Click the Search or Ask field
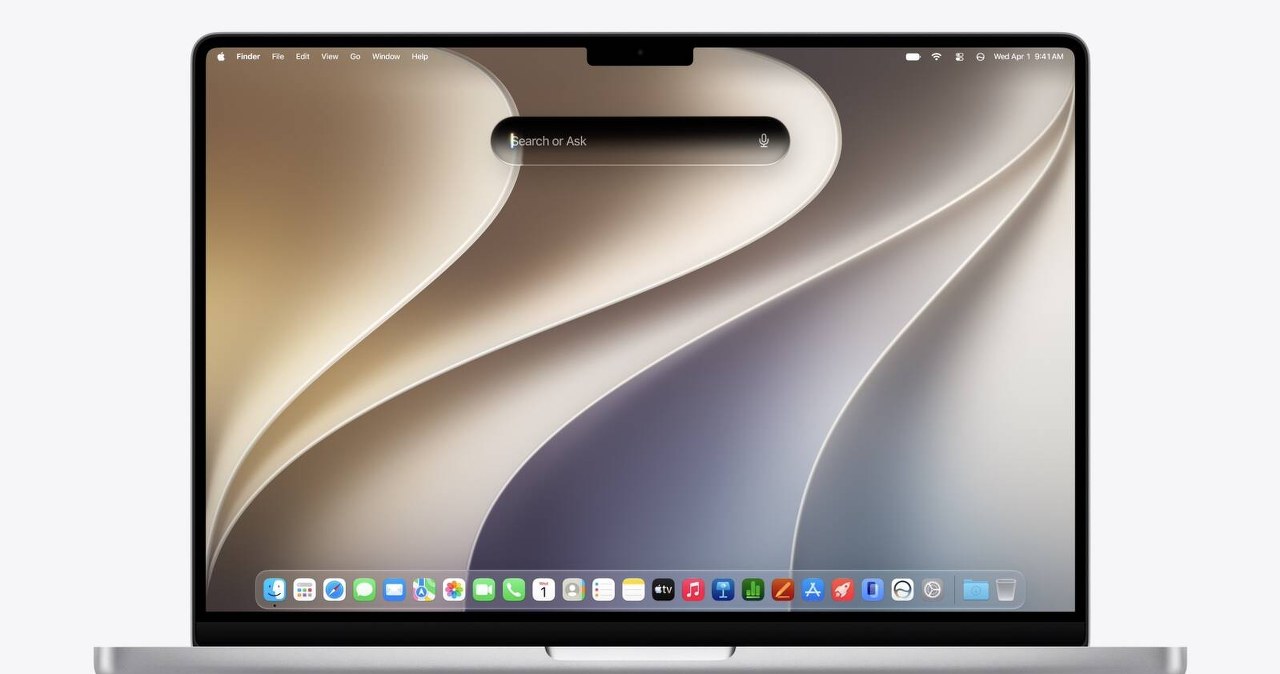 [x=640, y=141]
